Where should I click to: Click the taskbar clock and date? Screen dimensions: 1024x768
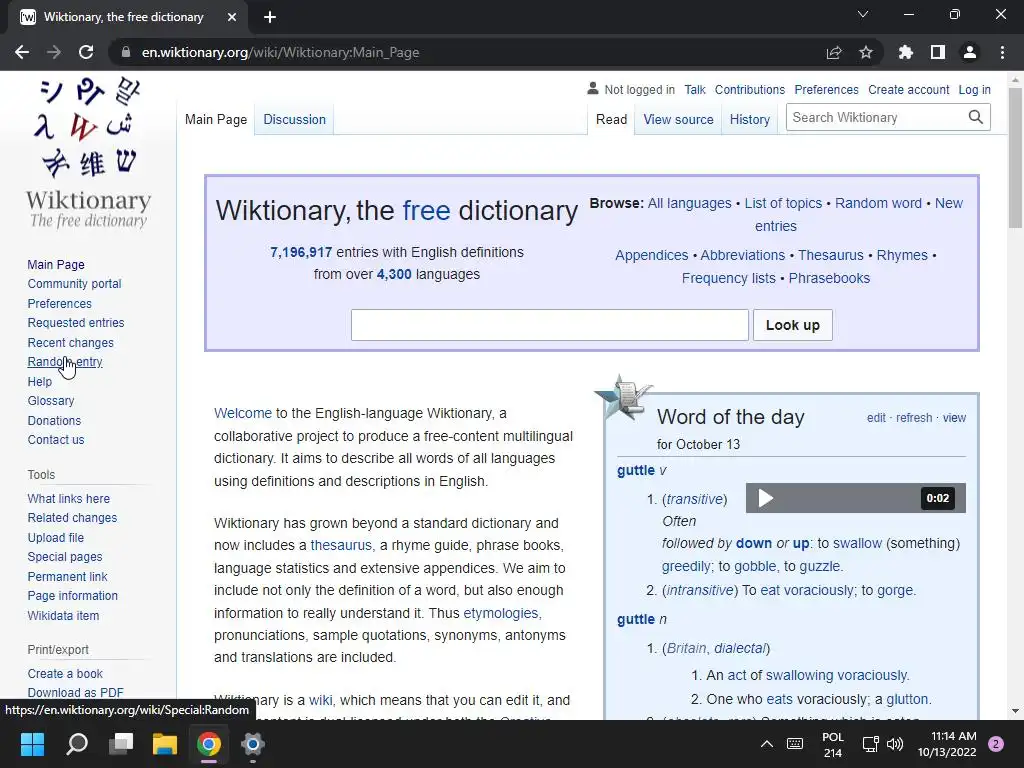[x=947, y=744]
